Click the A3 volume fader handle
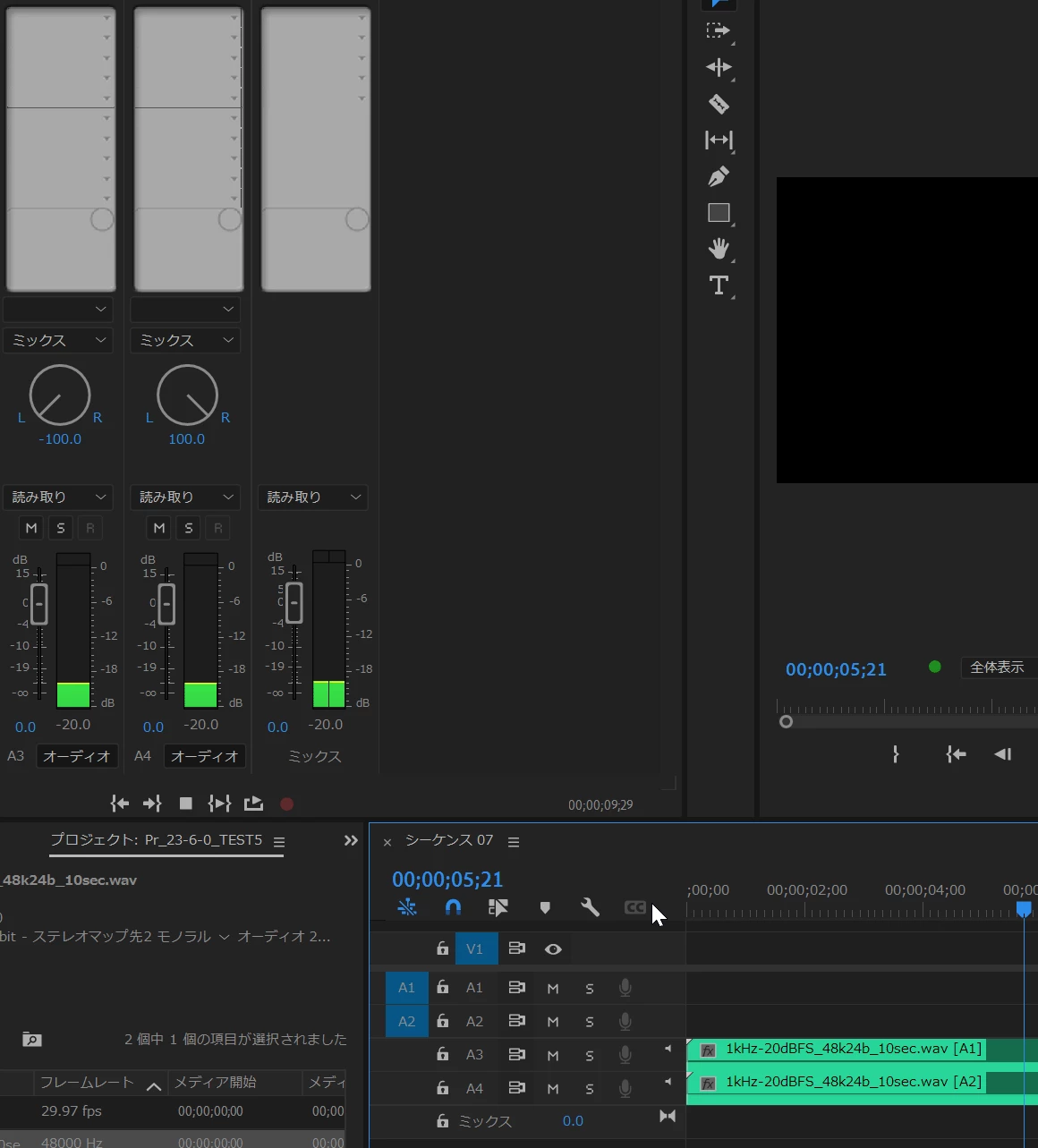The height and width of the screenshot is (1148, 1038). pos(39,604)
